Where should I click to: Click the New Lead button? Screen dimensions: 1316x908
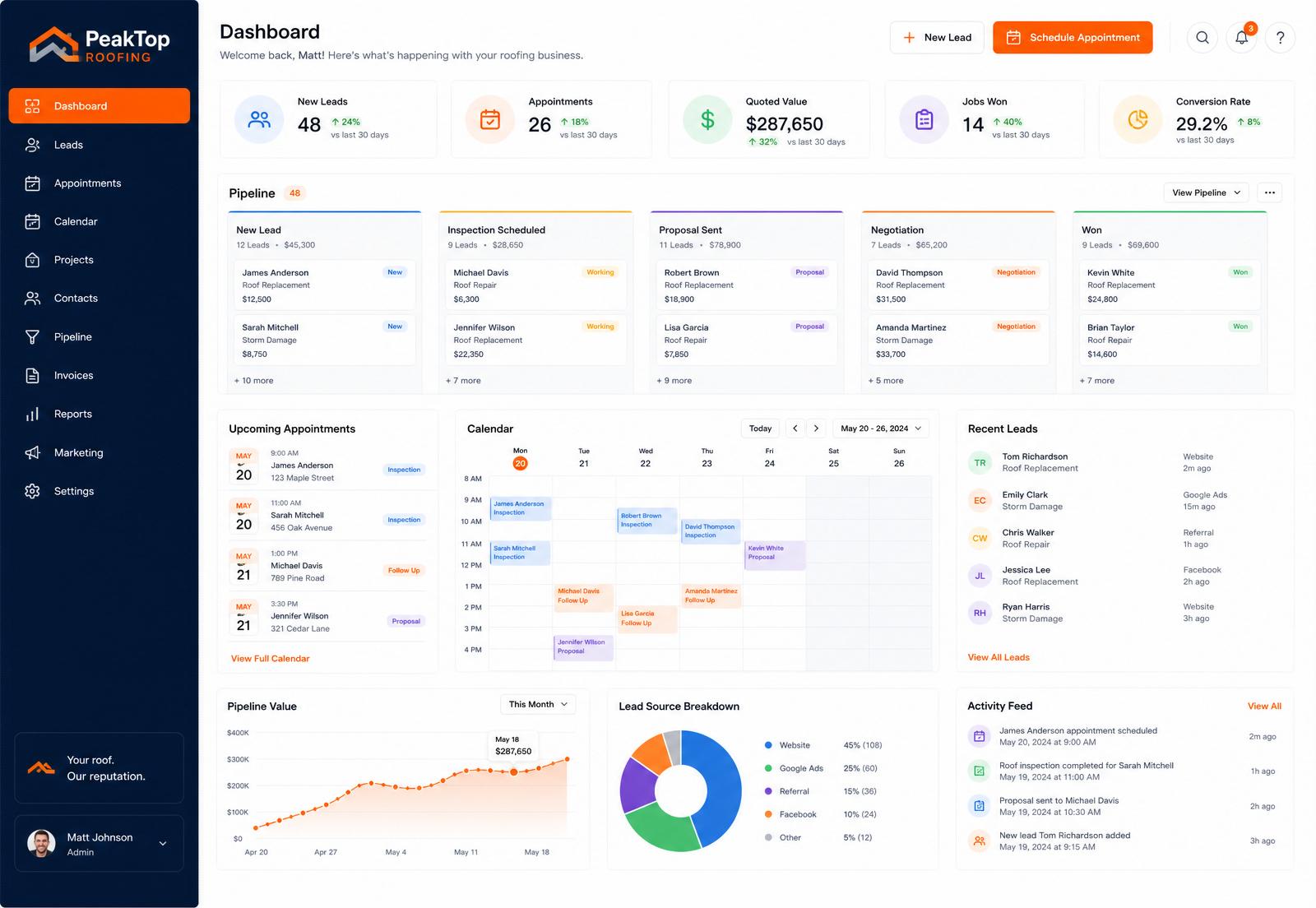pos(937,38)
